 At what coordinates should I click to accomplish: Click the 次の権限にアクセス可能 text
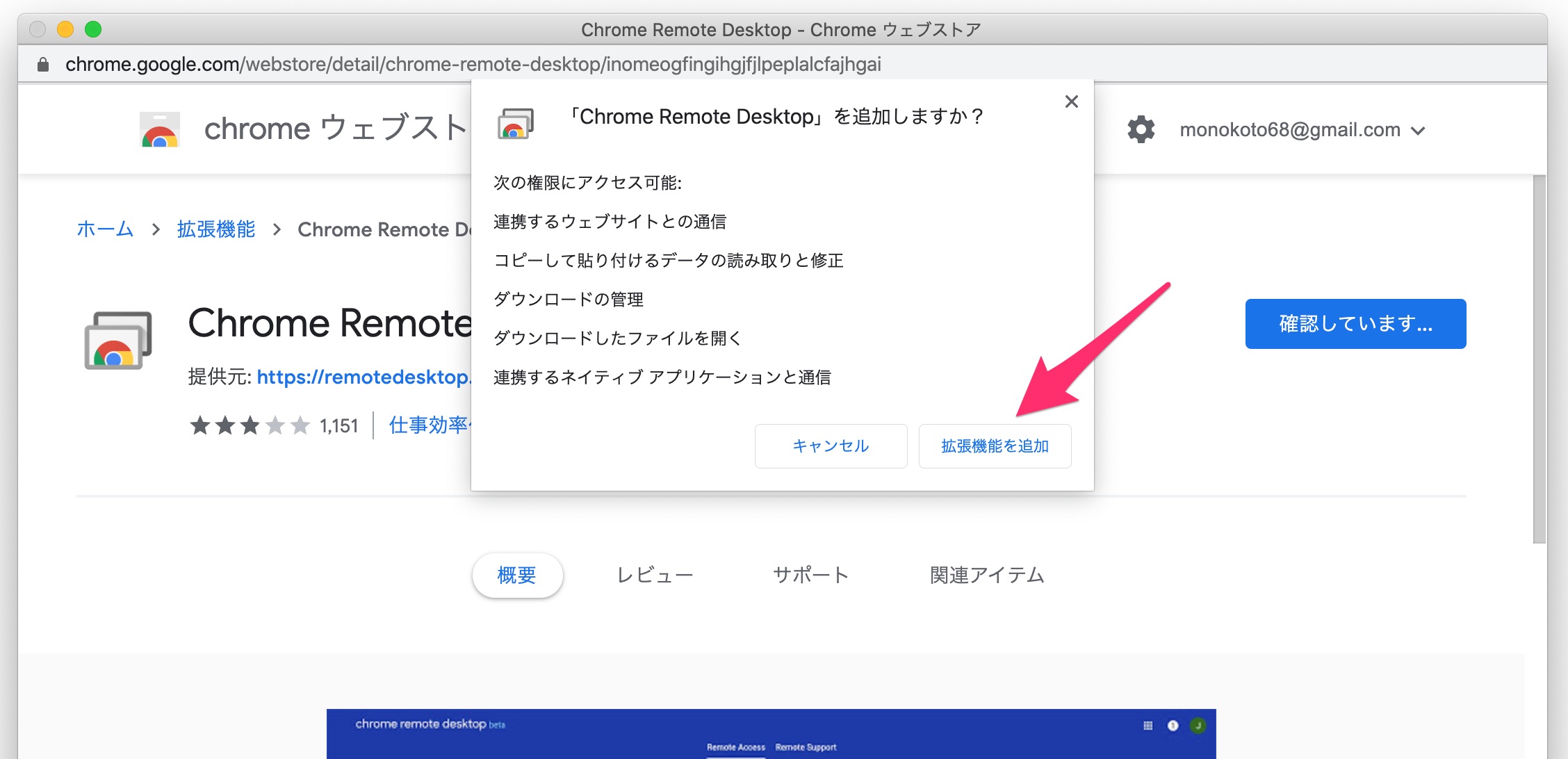point(588,183)
